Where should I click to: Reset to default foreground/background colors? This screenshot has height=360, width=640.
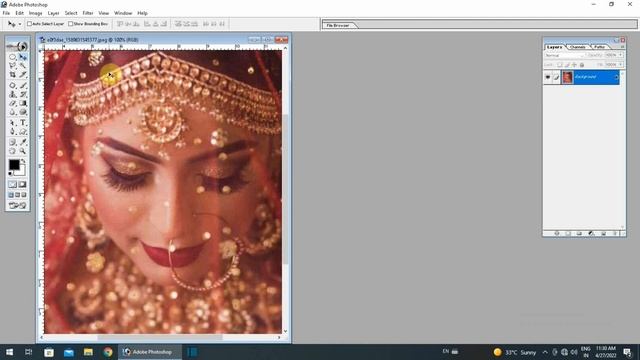11,173
